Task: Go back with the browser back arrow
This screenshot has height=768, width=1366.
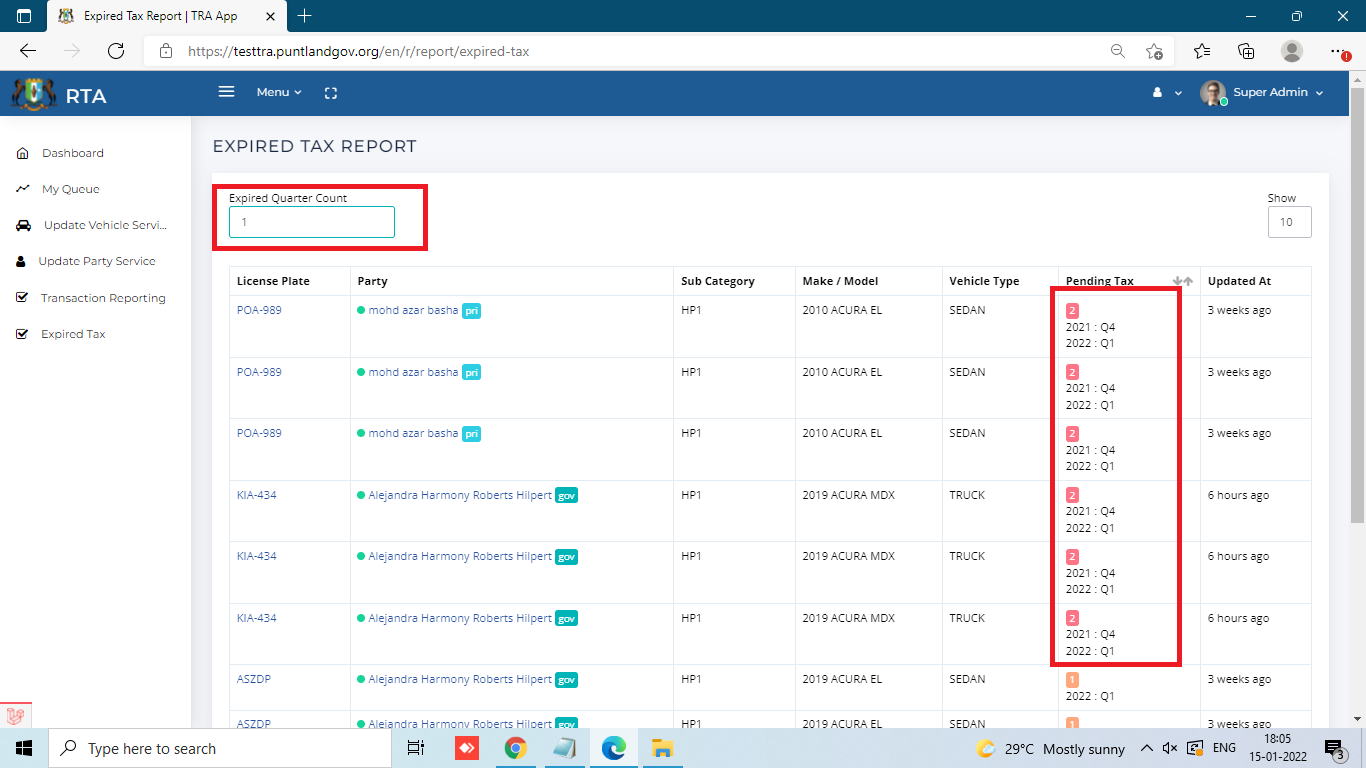Action: pyautogui.click(x=28, y=51)
